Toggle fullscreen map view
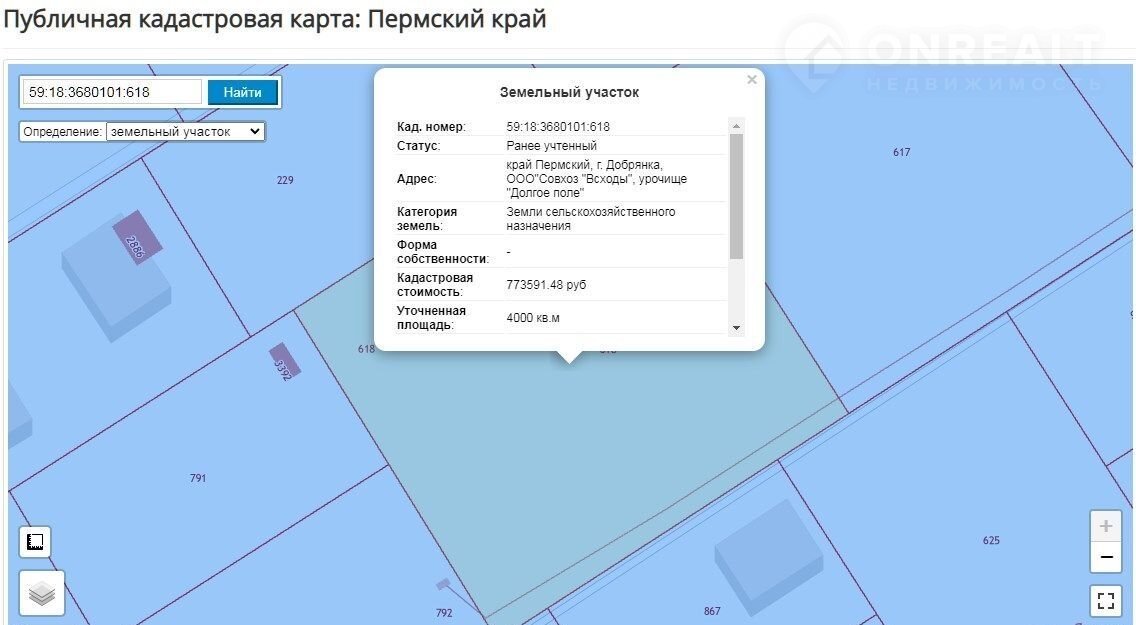The width and height of the screenshot is (1136, 625). coord(1105,601)
